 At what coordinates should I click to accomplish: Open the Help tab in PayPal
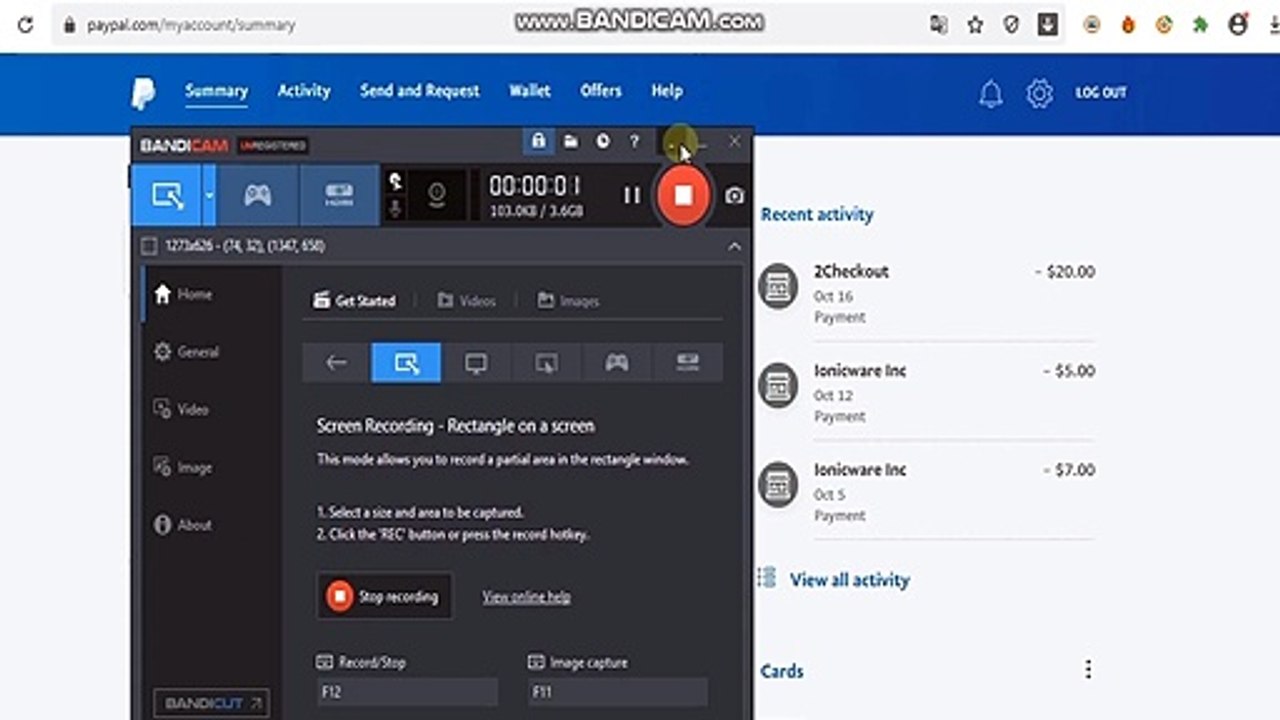[667, 91]
